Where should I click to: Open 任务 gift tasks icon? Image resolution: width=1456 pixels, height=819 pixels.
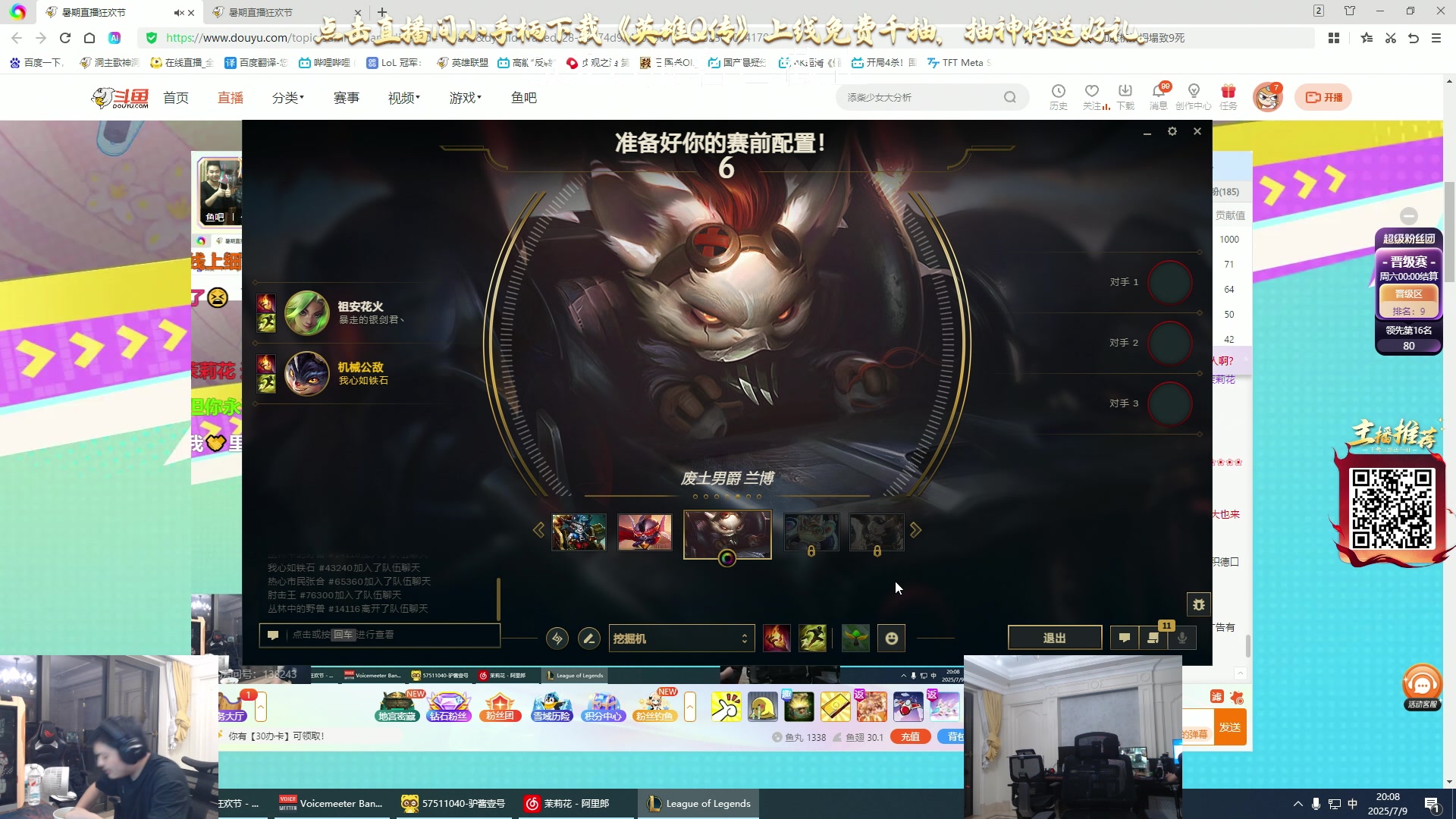[x=1228, y=96]
